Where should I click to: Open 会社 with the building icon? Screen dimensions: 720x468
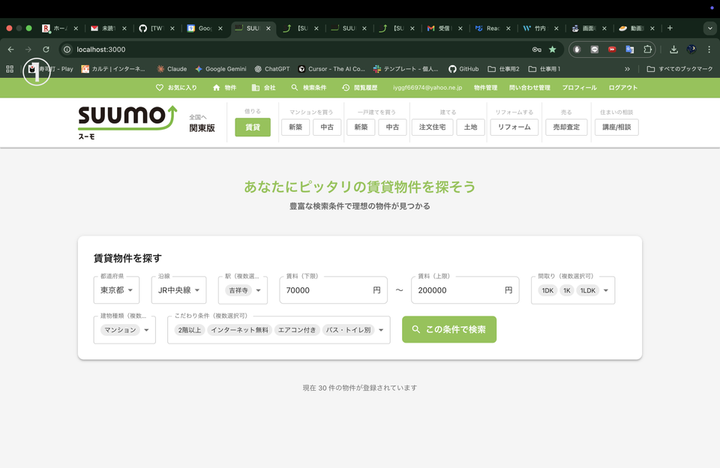(x=264, y=87)
